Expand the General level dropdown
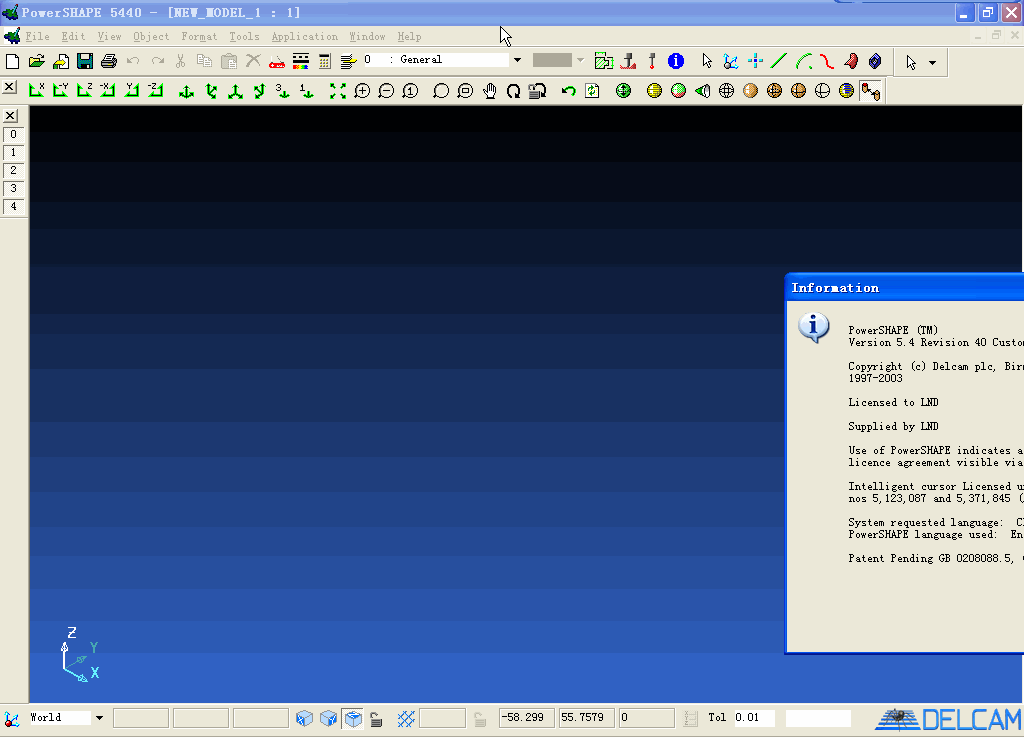Image resolution: width=1024 pixels, height=738 pixels. (517, 60)
